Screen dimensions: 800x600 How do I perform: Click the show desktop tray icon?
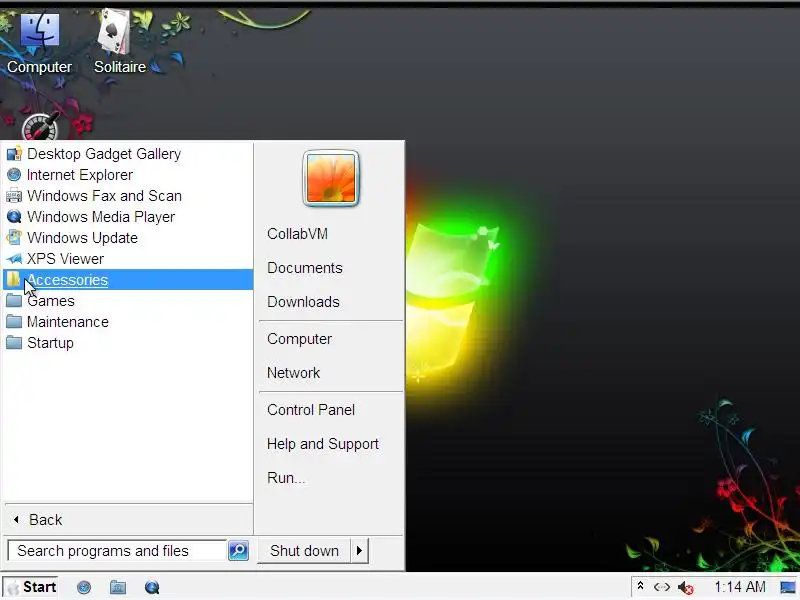[x=788, y=587]
